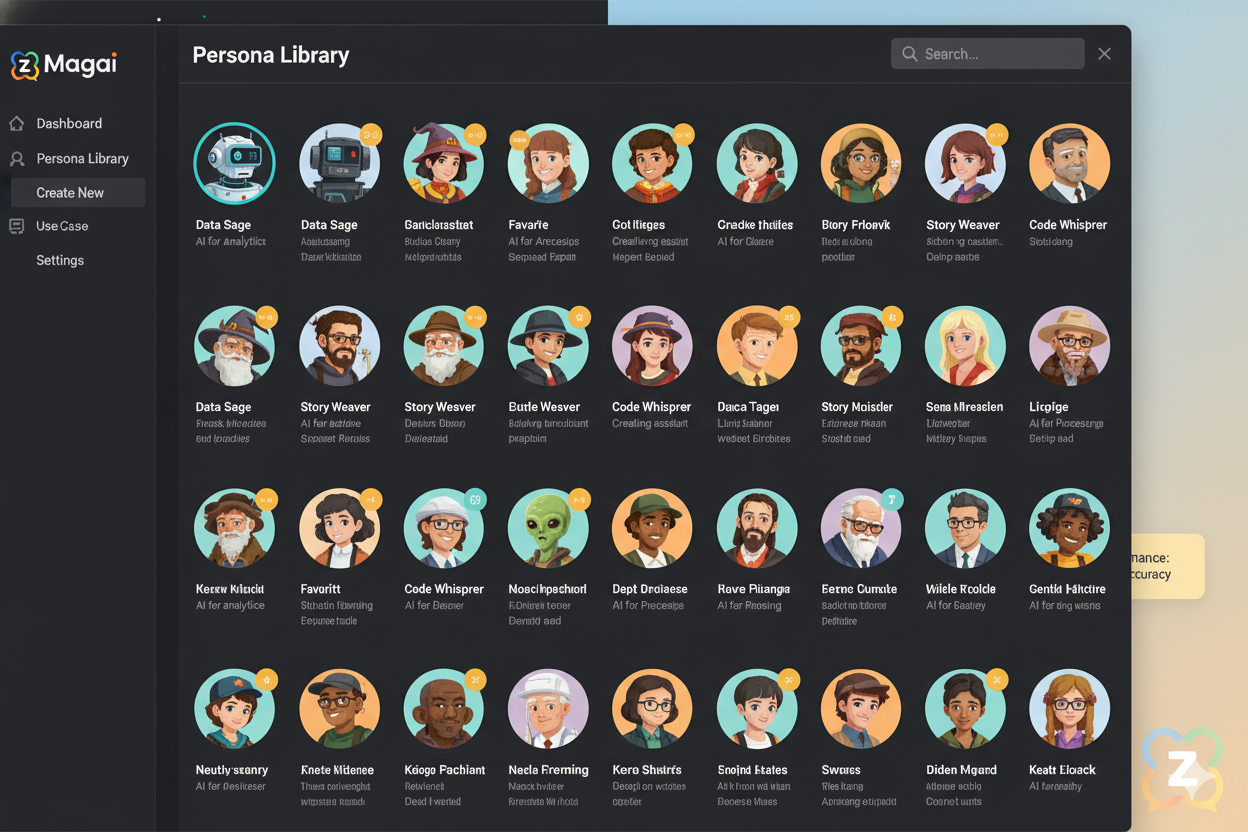
Task: Click the Use Case sidebar icon
Action: click(16, 226)
